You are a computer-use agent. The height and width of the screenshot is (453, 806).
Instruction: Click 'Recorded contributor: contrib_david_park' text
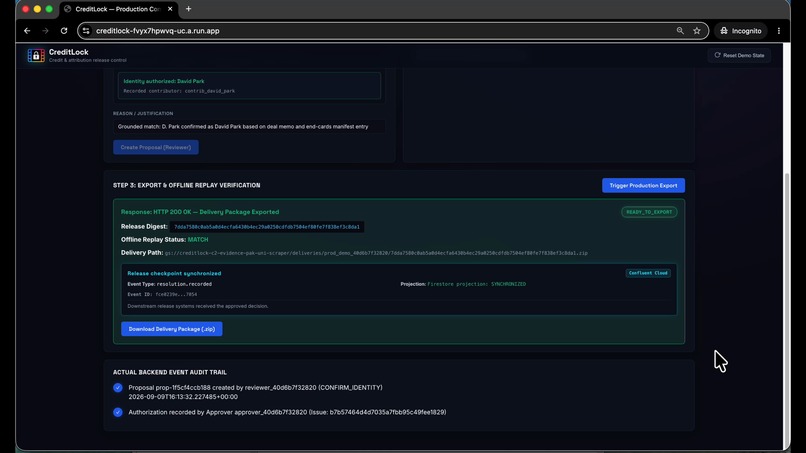tap(179, 91)
